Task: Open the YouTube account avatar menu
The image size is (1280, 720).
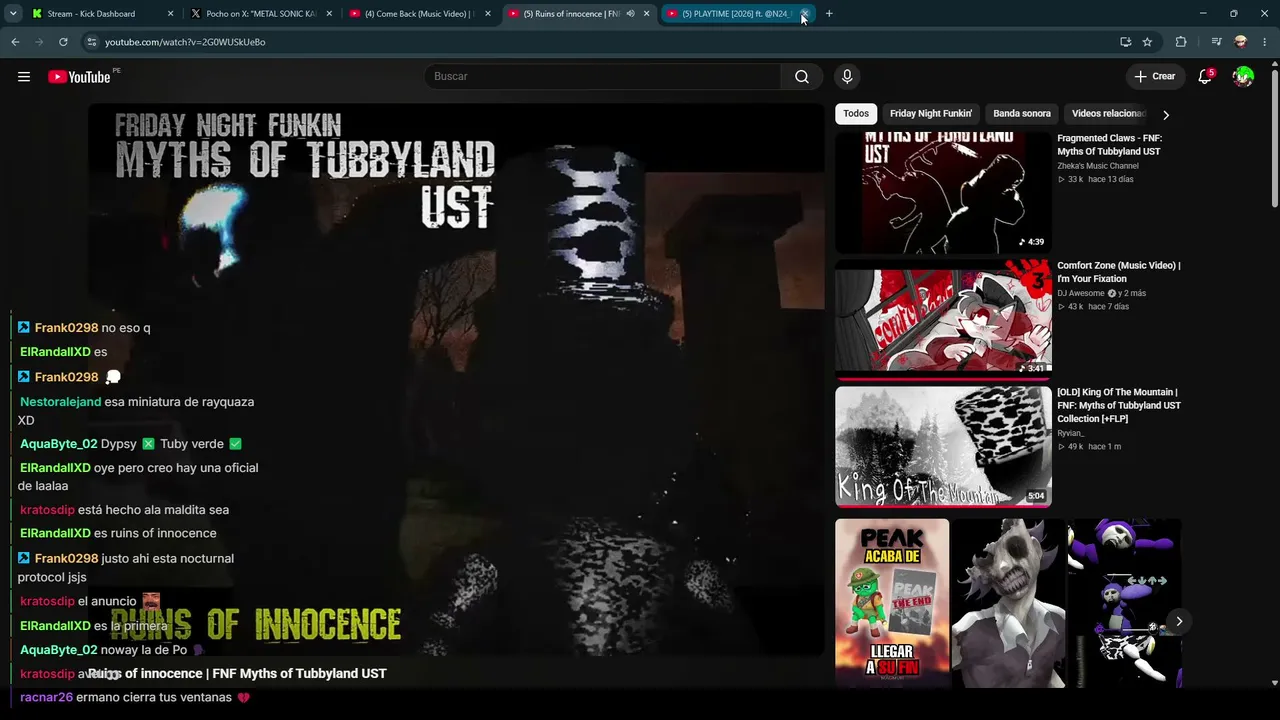Action: (1243, 77)
